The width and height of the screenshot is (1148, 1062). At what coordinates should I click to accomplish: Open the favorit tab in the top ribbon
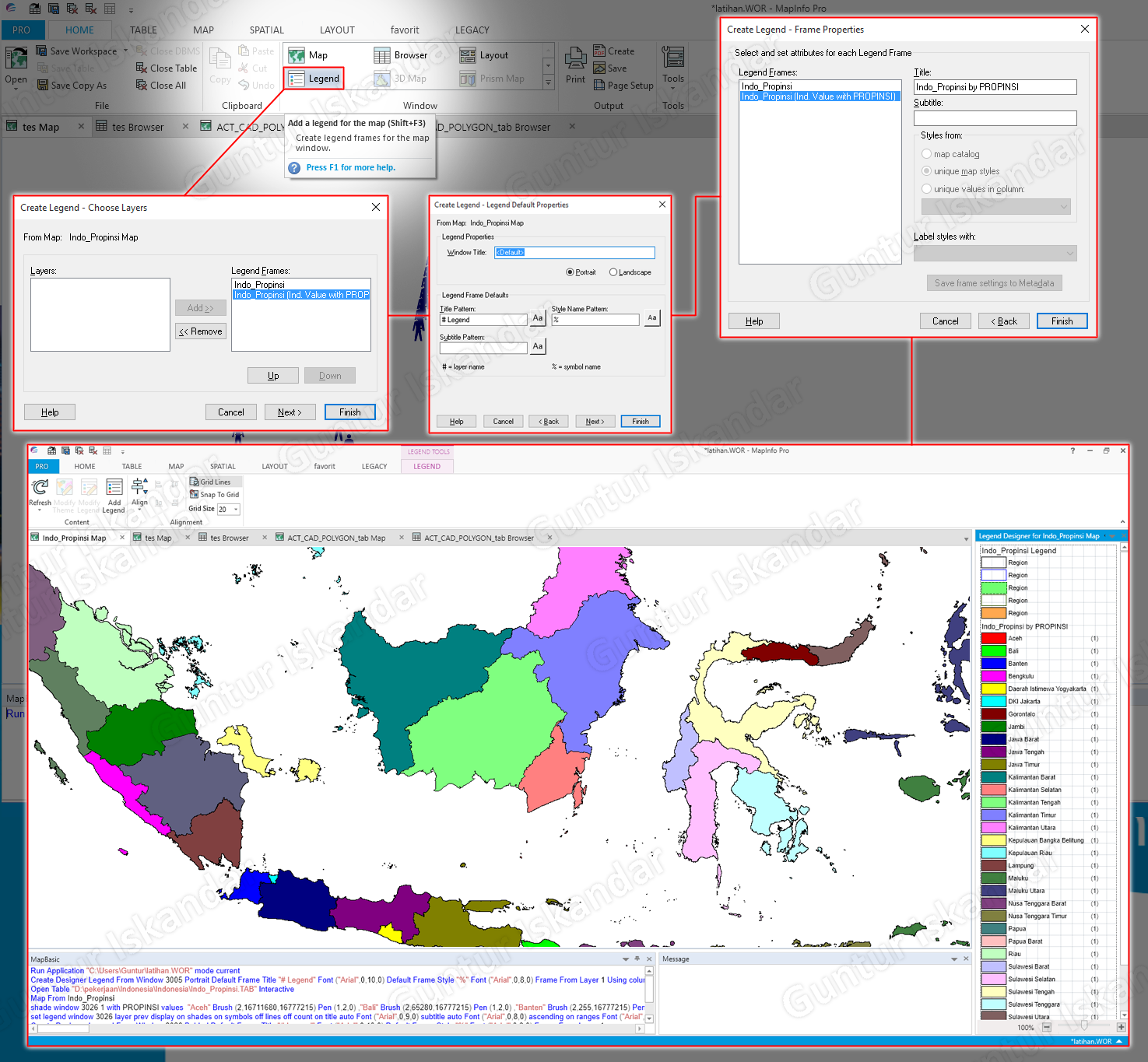[405, 30]
